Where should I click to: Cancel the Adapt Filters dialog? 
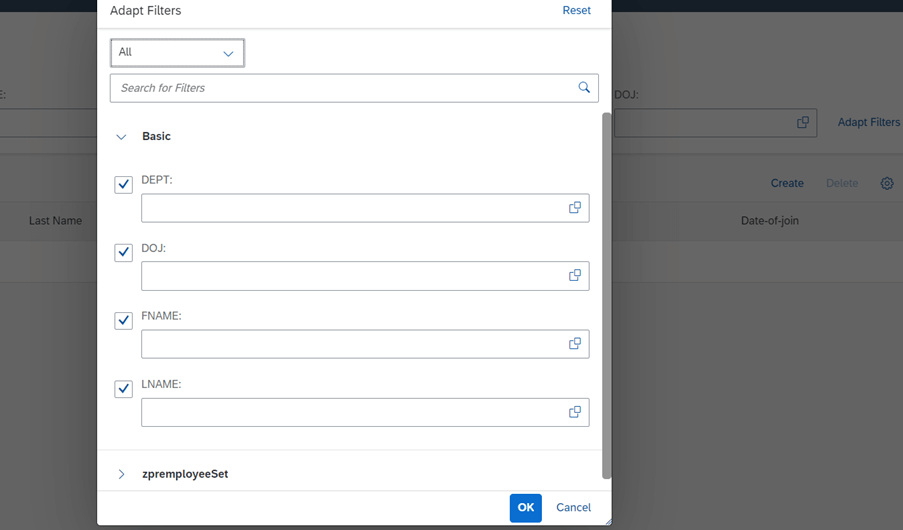coord(573,508)
